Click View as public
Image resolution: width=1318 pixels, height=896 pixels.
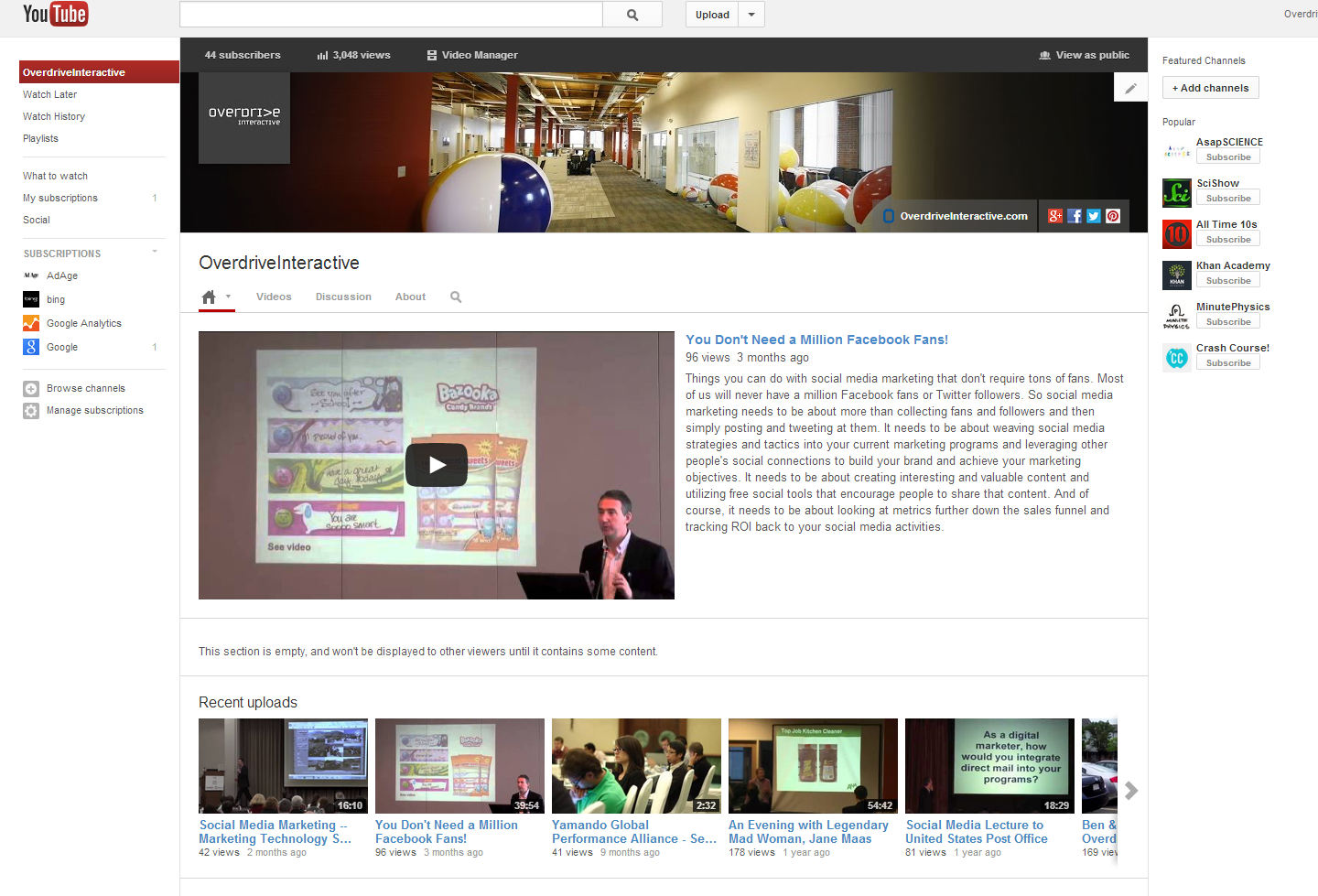pos(1085,55)
